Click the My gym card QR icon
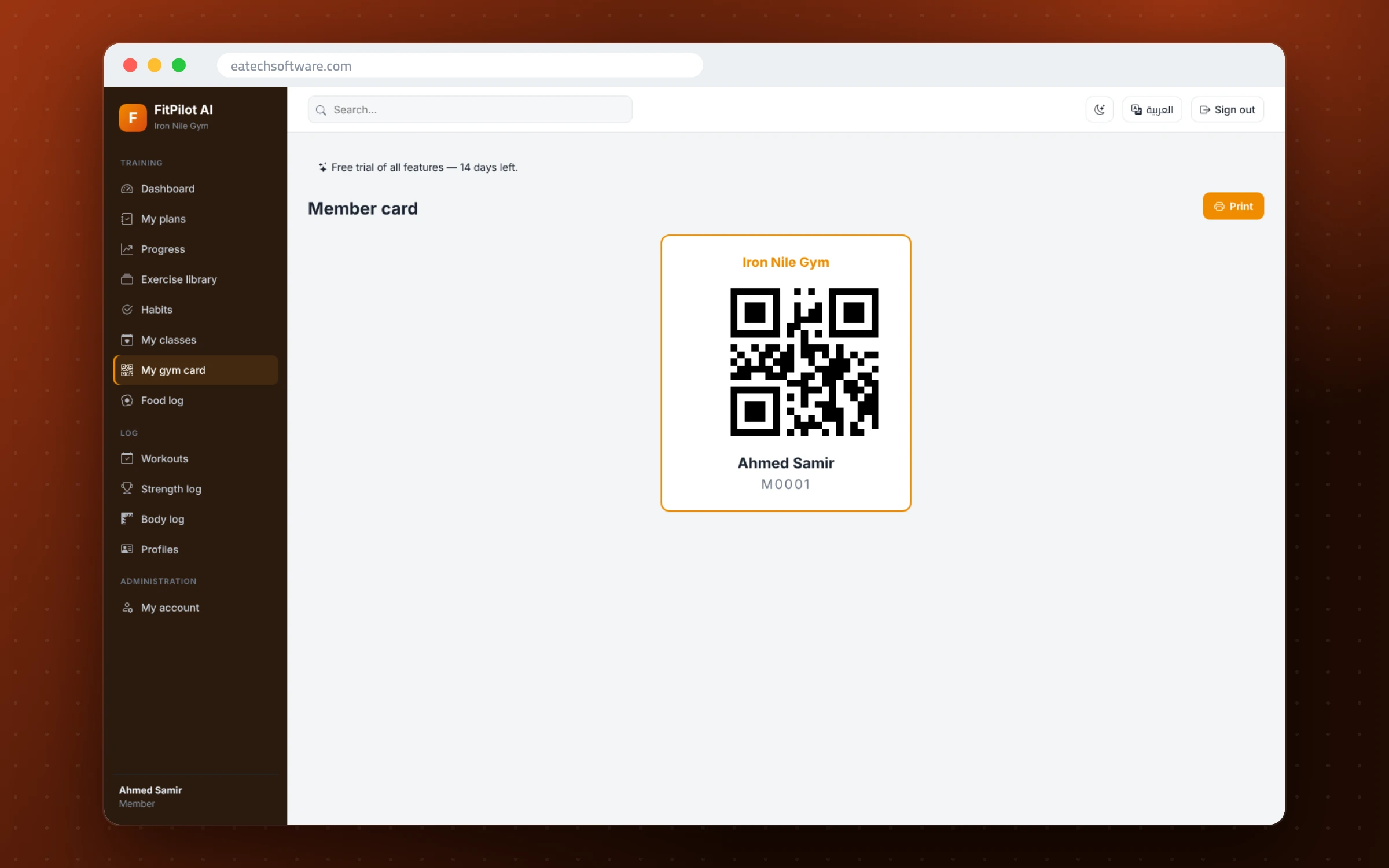Image resolution: width=1389 pixels, height=868 pixels. 127,370
